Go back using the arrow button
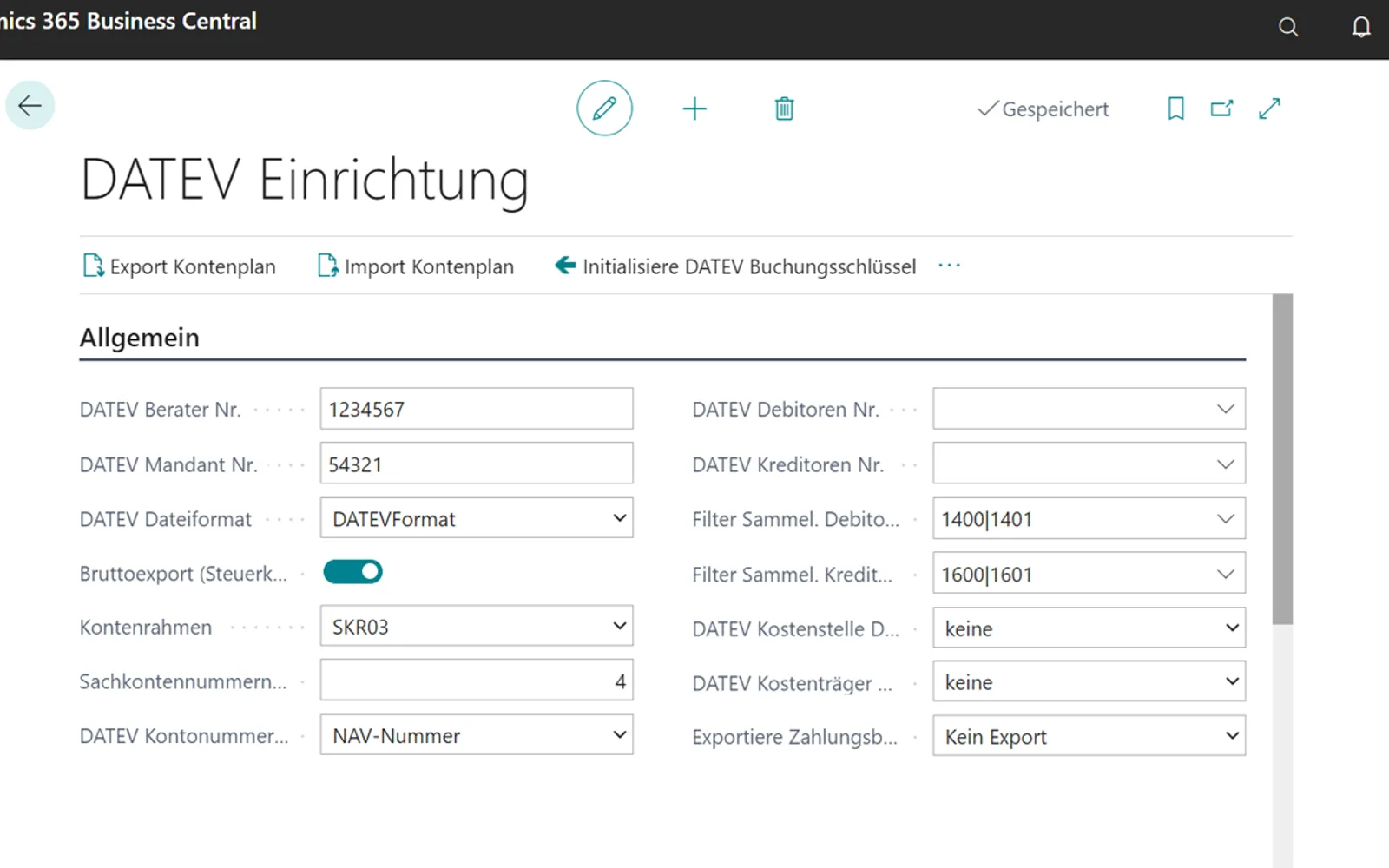This screenshot has width=1389, height=868. pos(30,106)
